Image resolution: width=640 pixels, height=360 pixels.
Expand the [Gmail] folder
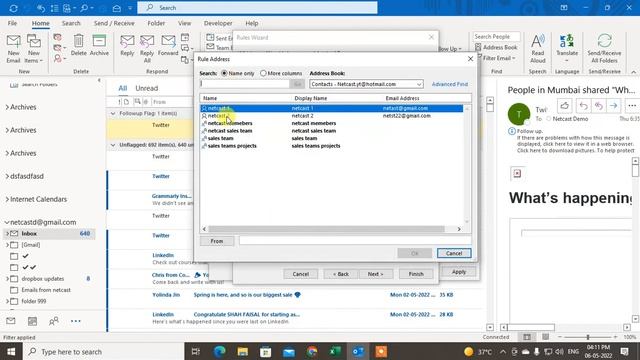click(x=7, y=245)
